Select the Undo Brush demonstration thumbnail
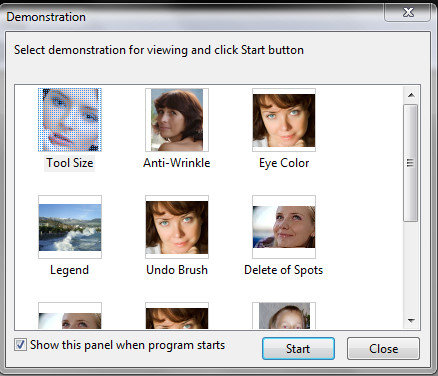The image size is (438, 376). click(177, 227)
